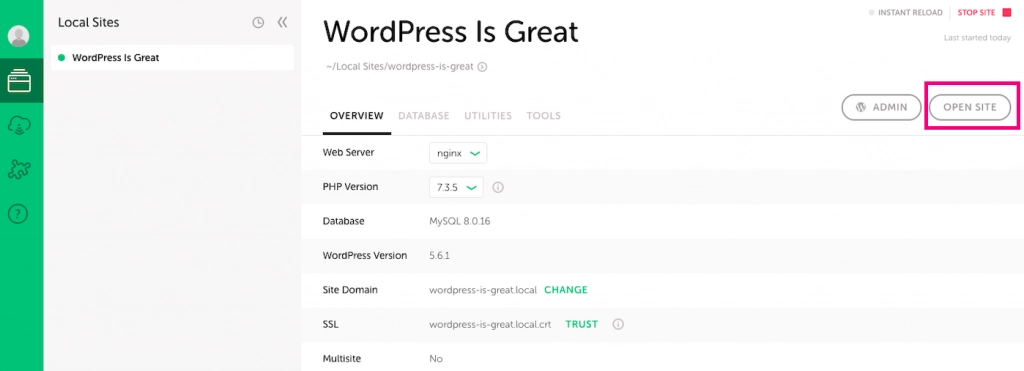The image size is (1024, 371).
Task: Collapse the Local Sites panel with double chevron
Action: [282, 22]
